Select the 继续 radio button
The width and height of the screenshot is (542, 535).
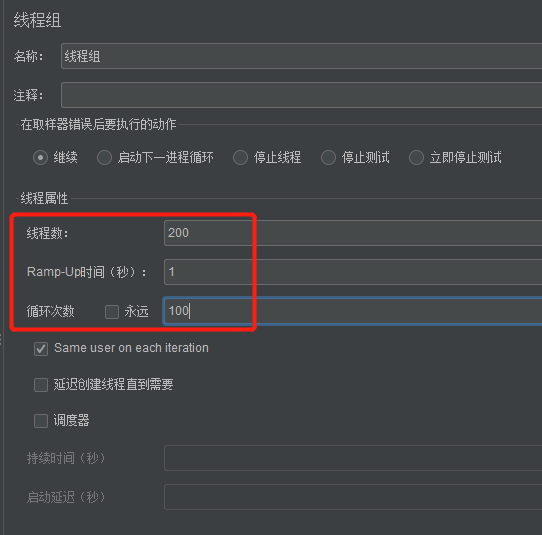40,158
